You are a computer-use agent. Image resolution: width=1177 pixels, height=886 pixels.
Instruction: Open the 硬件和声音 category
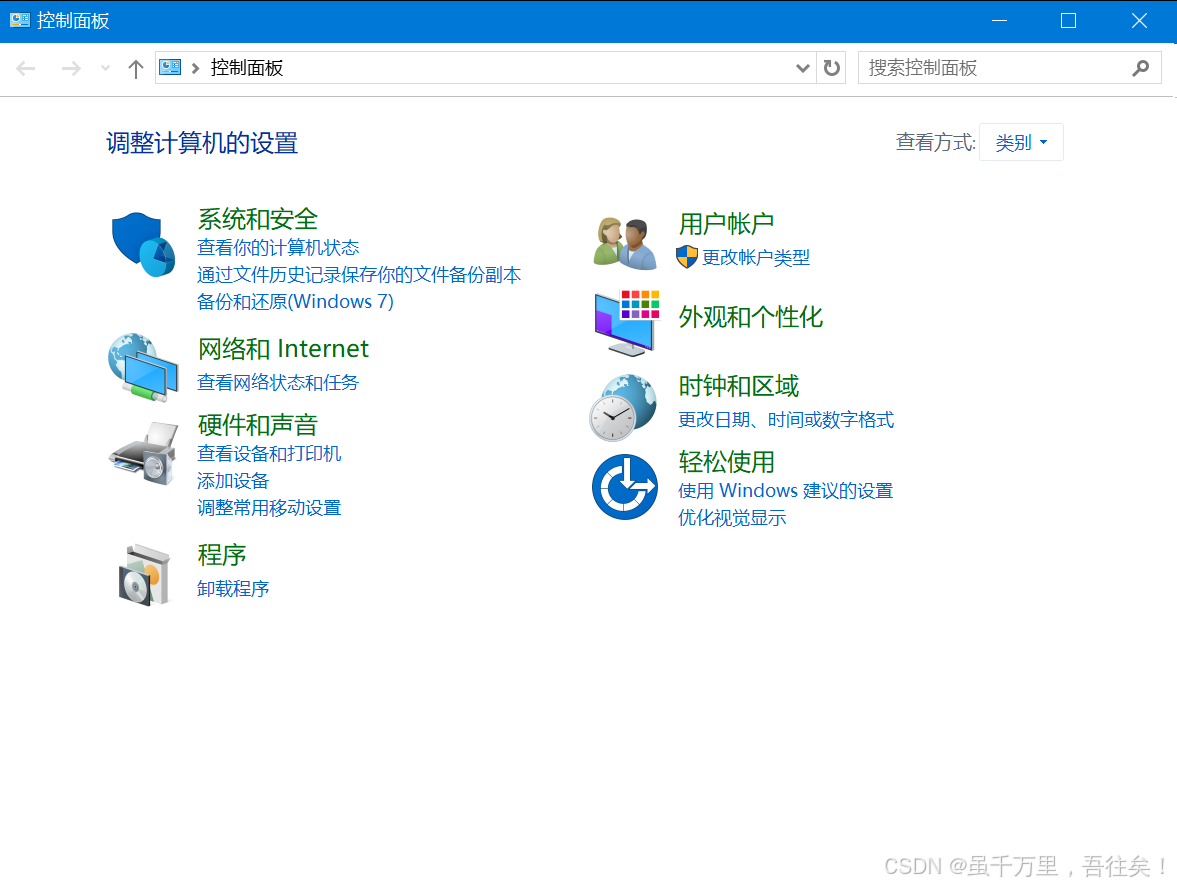click(x=257, y=424)
